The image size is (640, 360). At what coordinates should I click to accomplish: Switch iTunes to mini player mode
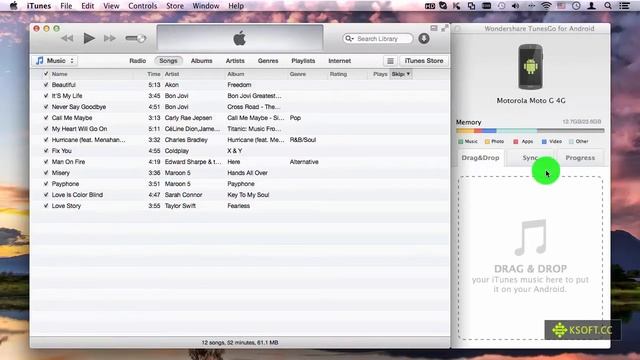point(433,28)
